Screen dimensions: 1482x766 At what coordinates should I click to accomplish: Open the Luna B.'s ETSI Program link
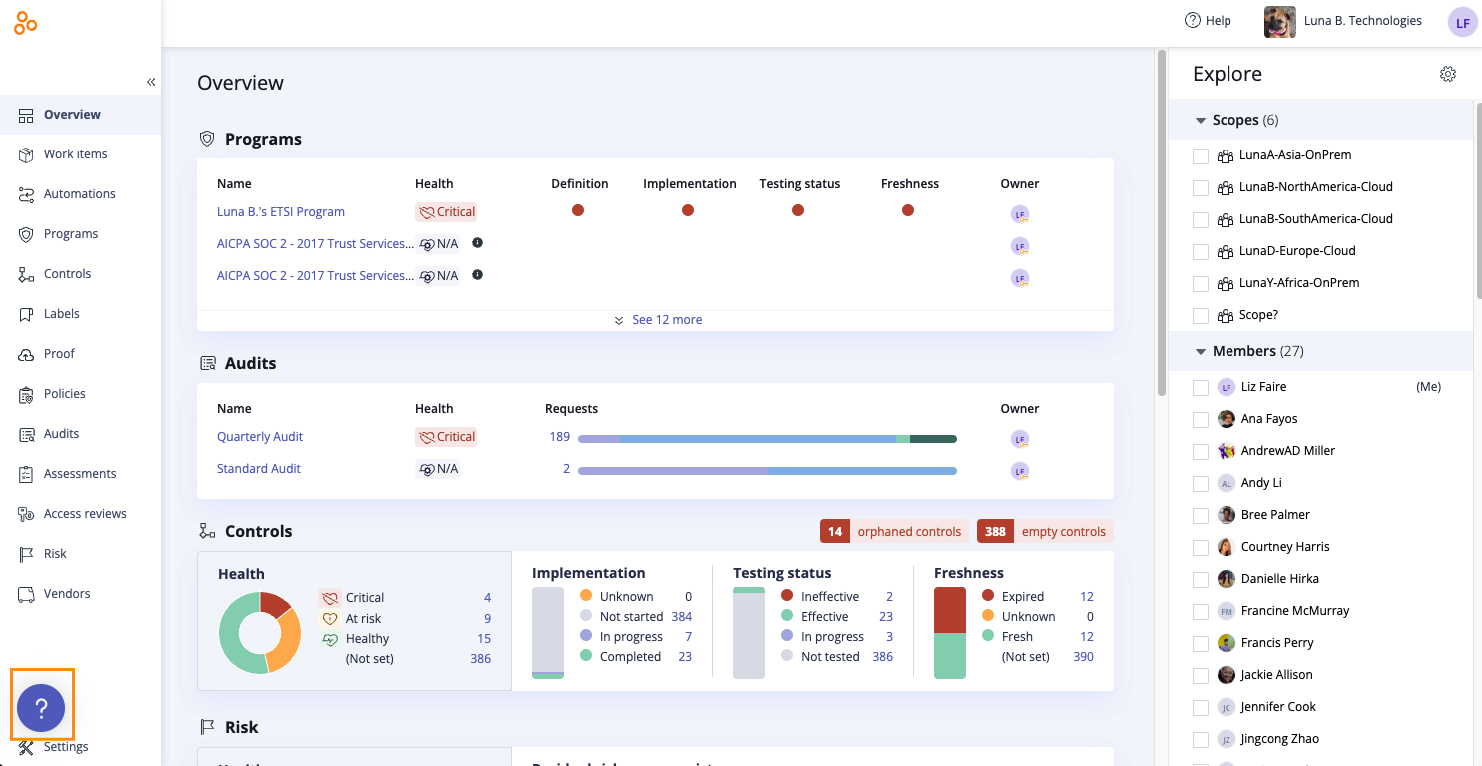point(281,212)
